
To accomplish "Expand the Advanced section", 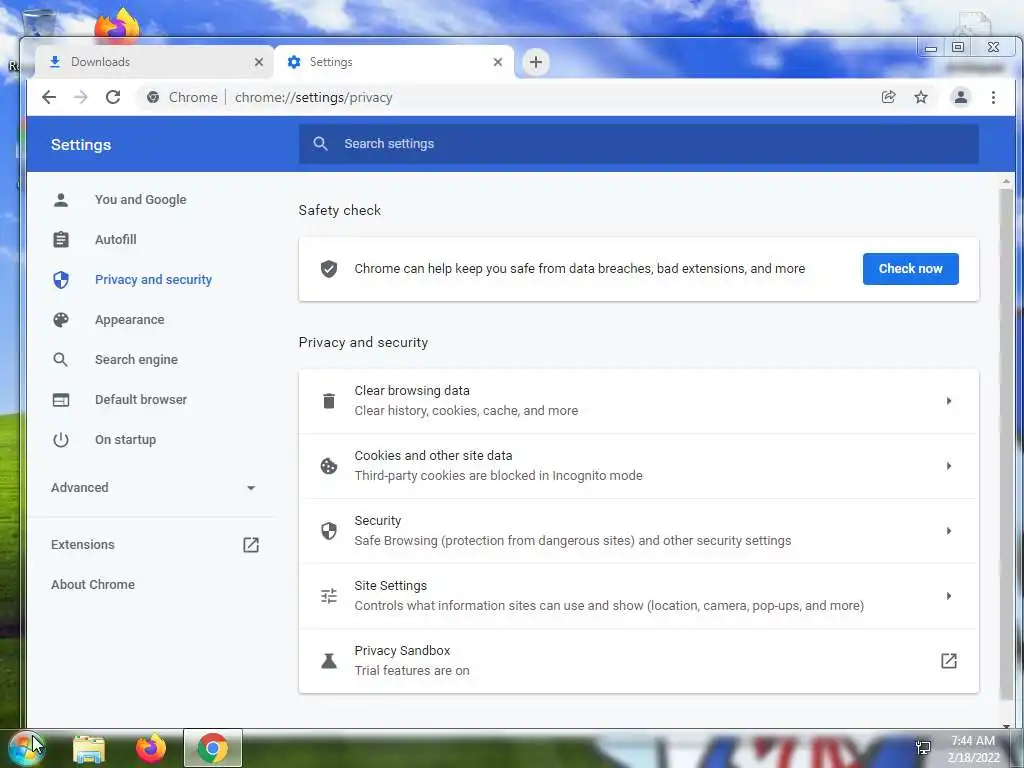I will click(x=153, y=488).
